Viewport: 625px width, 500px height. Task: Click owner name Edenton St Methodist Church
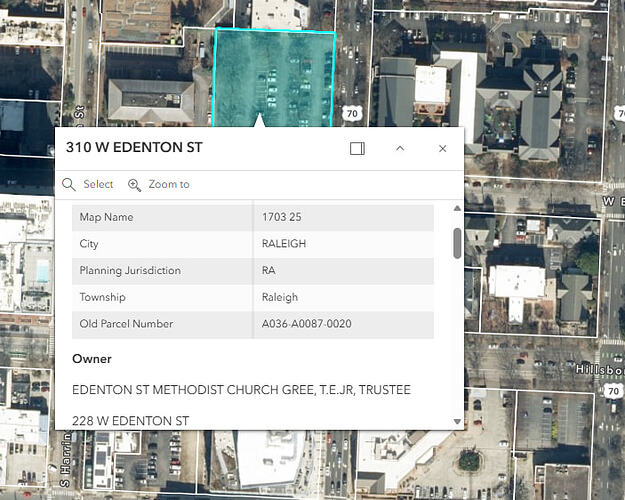coord(241,390)
